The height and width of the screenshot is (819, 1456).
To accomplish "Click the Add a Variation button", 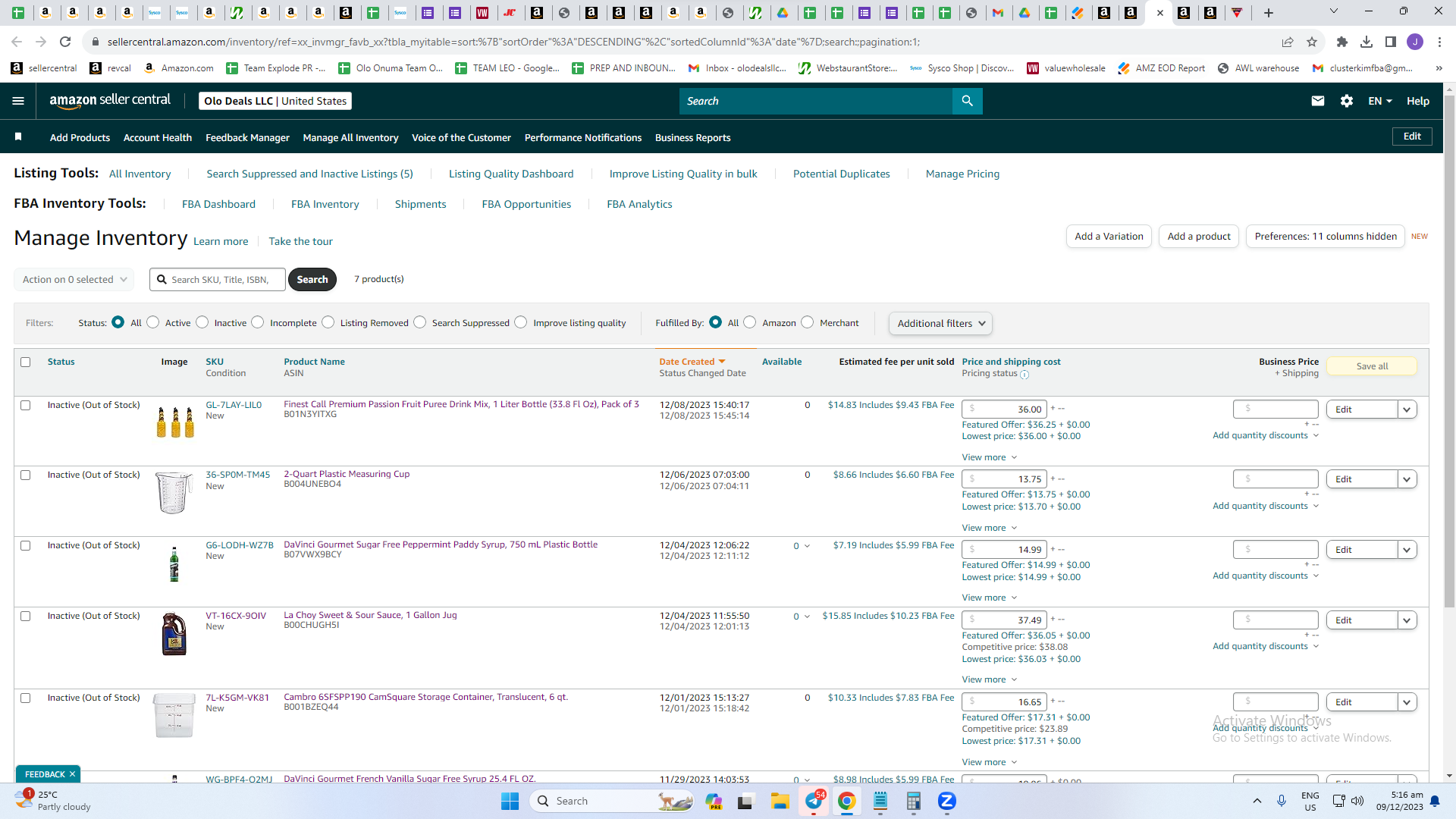I will pyautogui.click(x=1109, y=237).
